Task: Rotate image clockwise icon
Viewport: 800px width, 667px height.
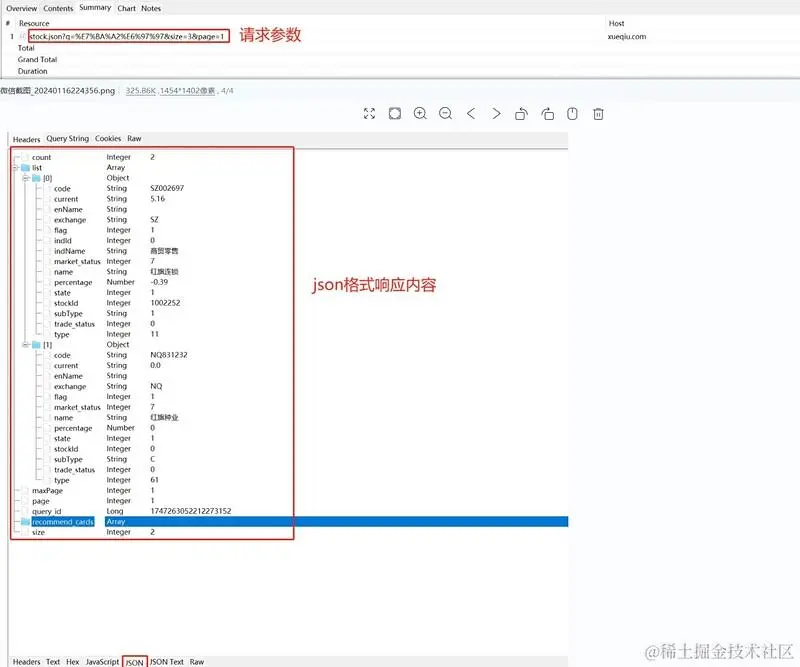Action: pyautogui.click(x=547, y=113)
